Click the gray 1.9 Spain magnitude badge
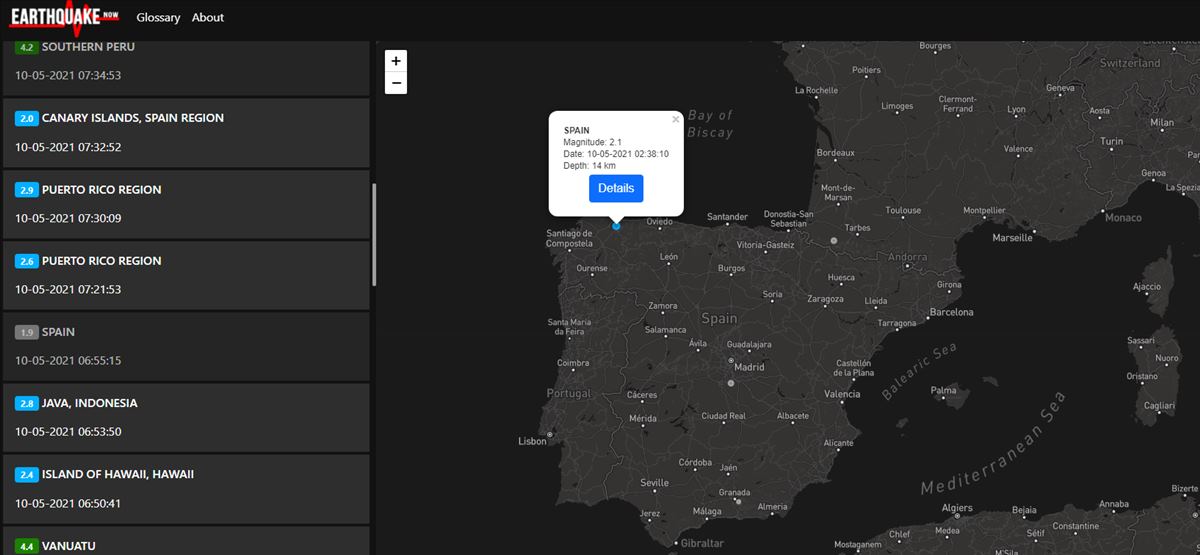 [27, 332]
